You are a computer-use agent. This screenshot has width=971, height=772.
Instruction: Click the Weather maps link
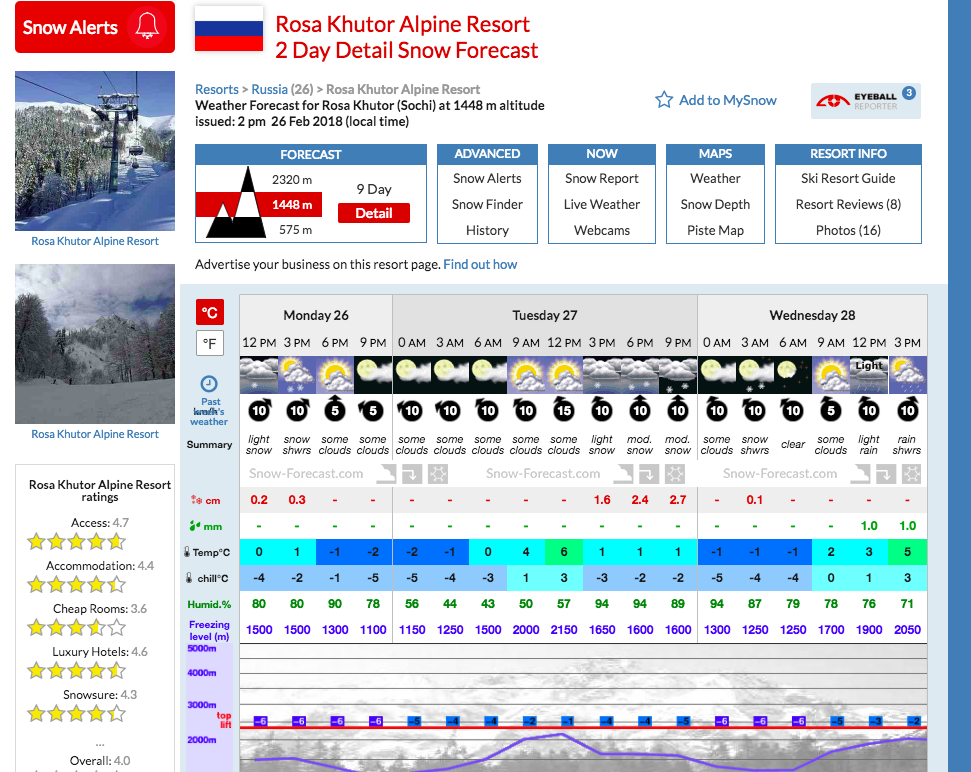[715, 178]
